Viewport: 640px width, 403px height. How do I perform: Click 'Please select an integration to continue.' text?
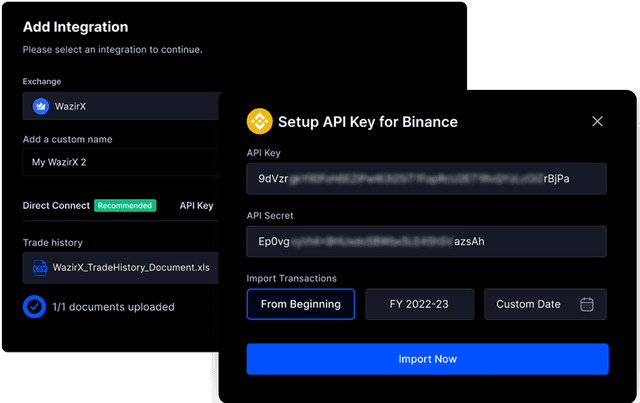point(113,50)
